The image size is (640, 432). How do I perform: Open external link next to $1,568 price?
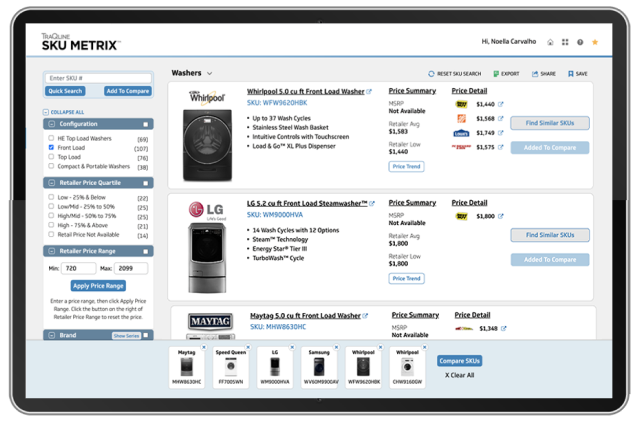click(x=501, y=118)
